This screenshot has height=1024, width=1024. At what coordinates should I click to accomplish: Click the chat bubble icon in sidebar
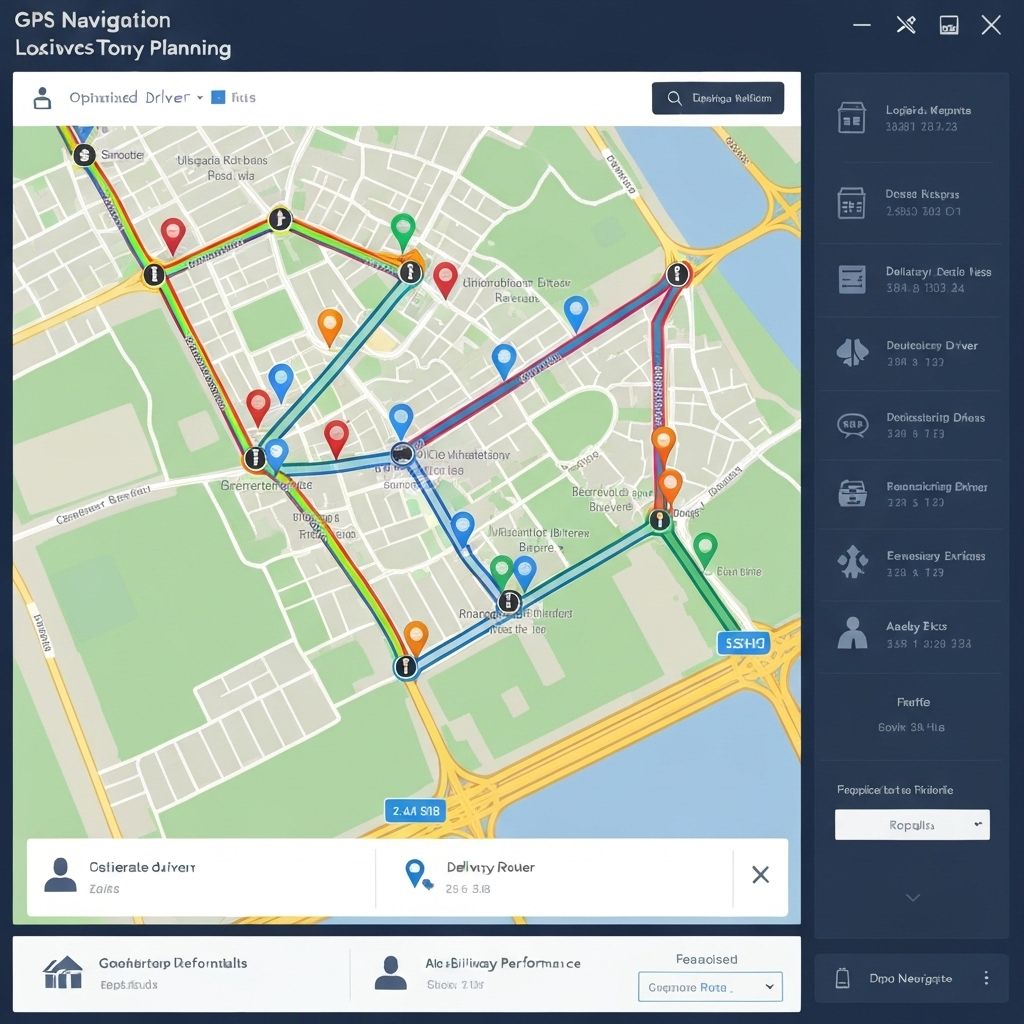pos(851,426)
